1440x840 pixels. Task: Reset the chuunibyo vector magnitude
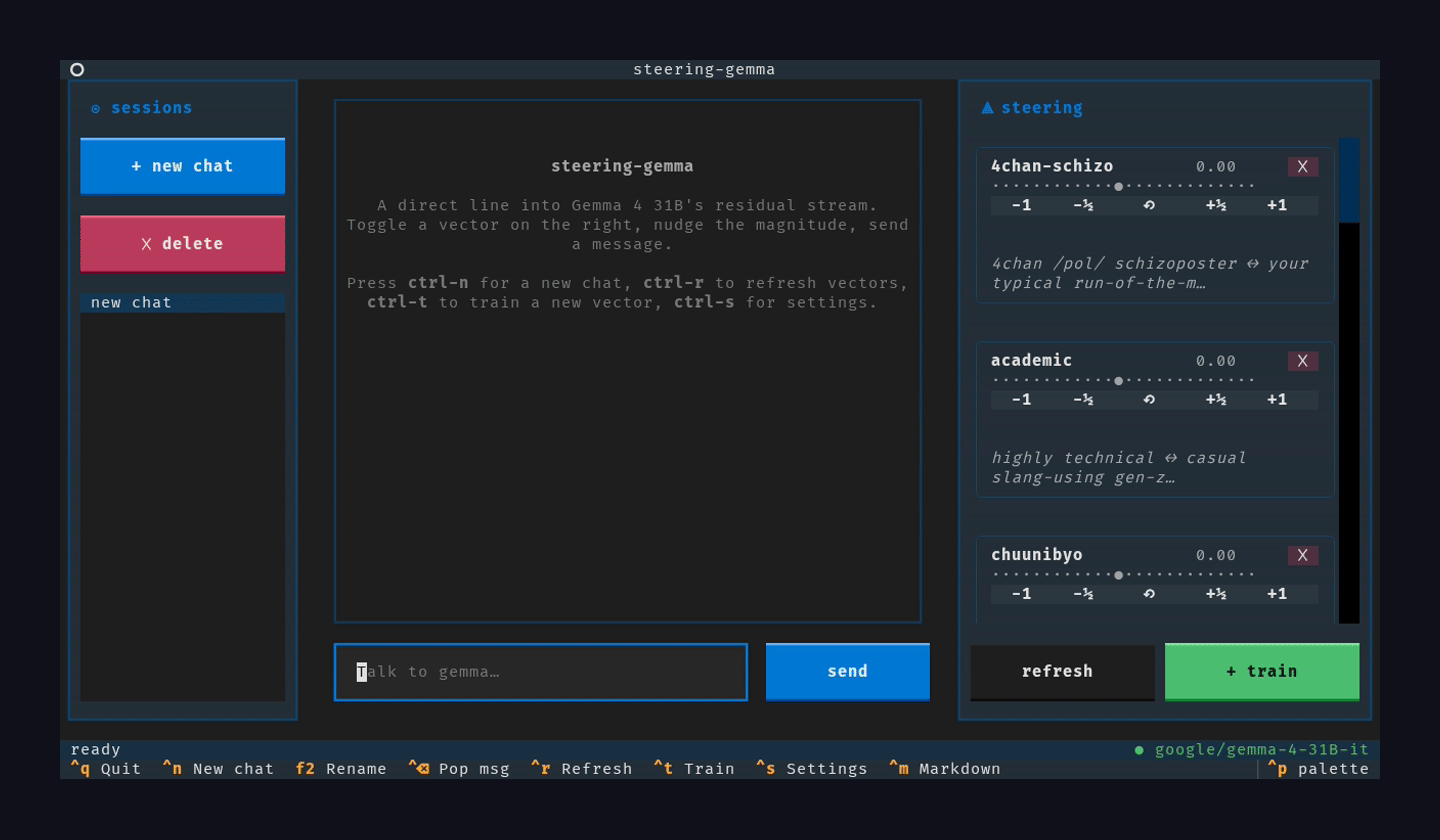1149,593
